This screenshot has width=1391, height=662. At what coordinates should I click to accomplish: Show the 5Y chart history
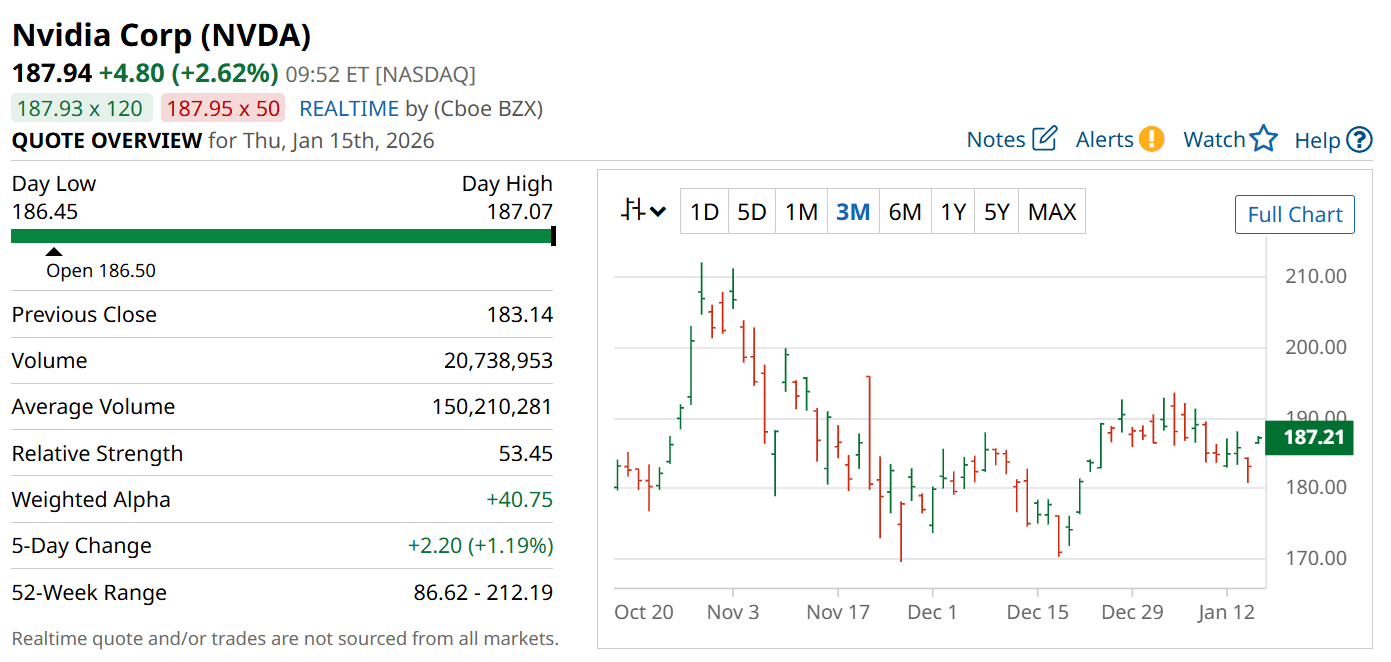coord(997,212)
